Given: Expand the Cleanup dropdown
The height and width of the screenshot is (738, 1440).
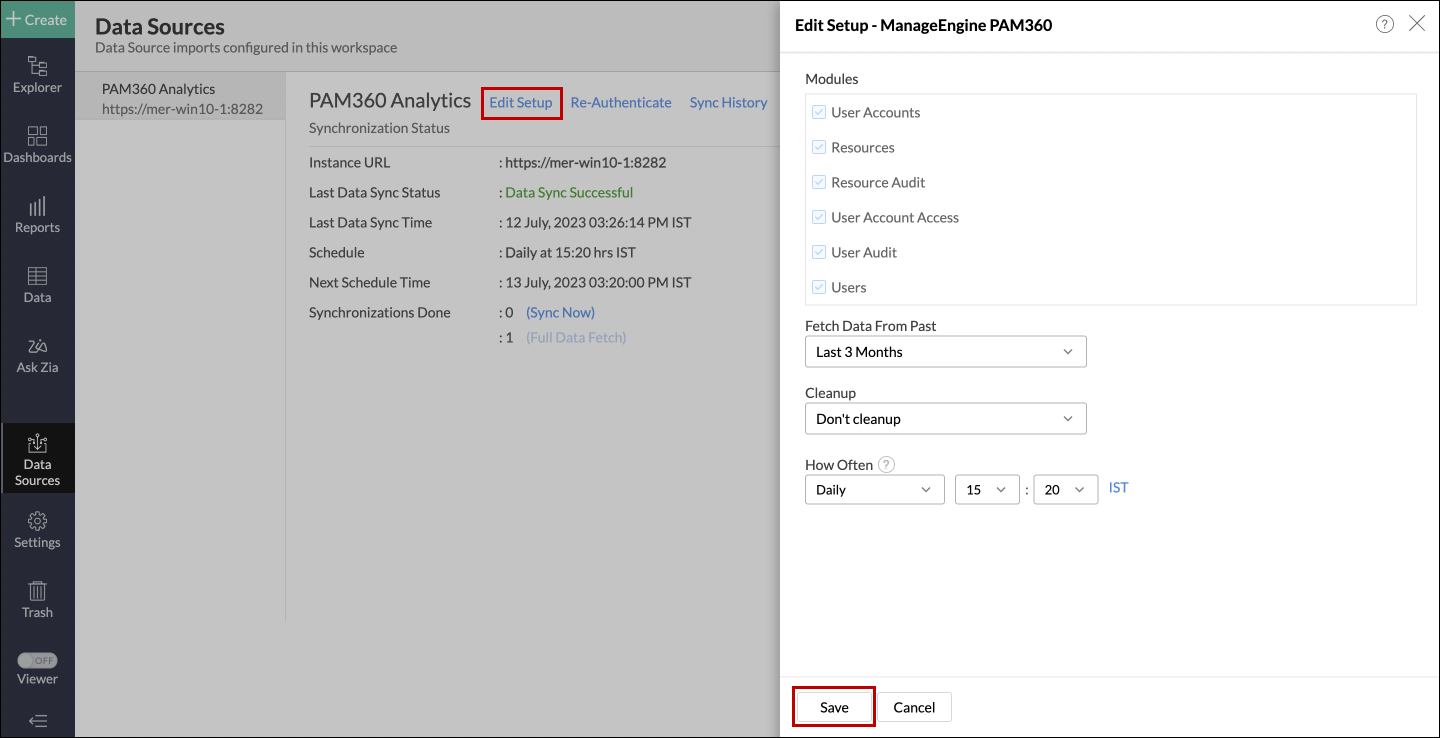Looking at the screenshot, I should click(x=945, y=419).
